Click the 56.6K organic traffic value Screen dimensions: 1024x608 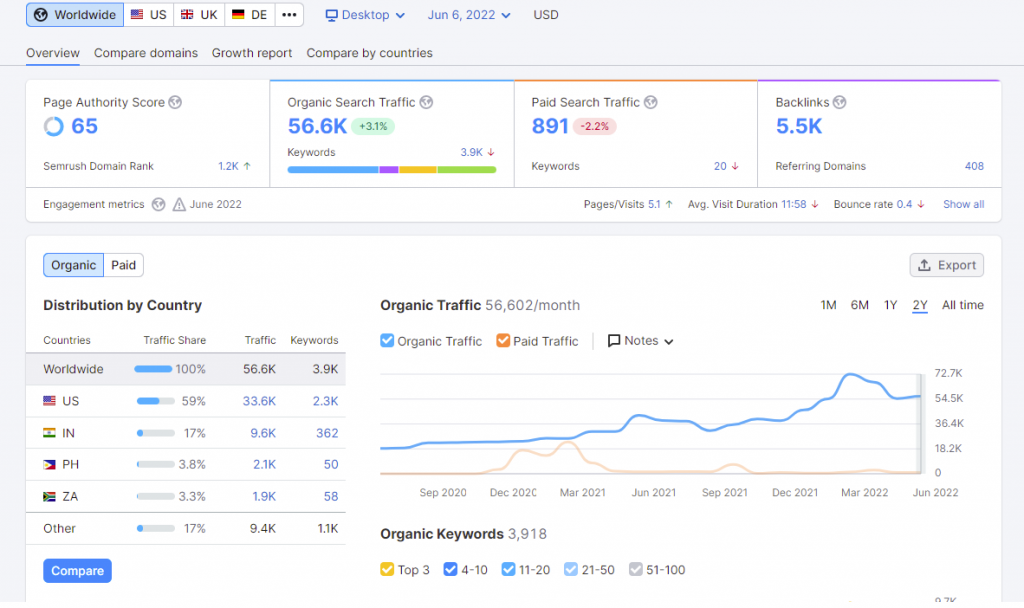(x=317, y=126)
